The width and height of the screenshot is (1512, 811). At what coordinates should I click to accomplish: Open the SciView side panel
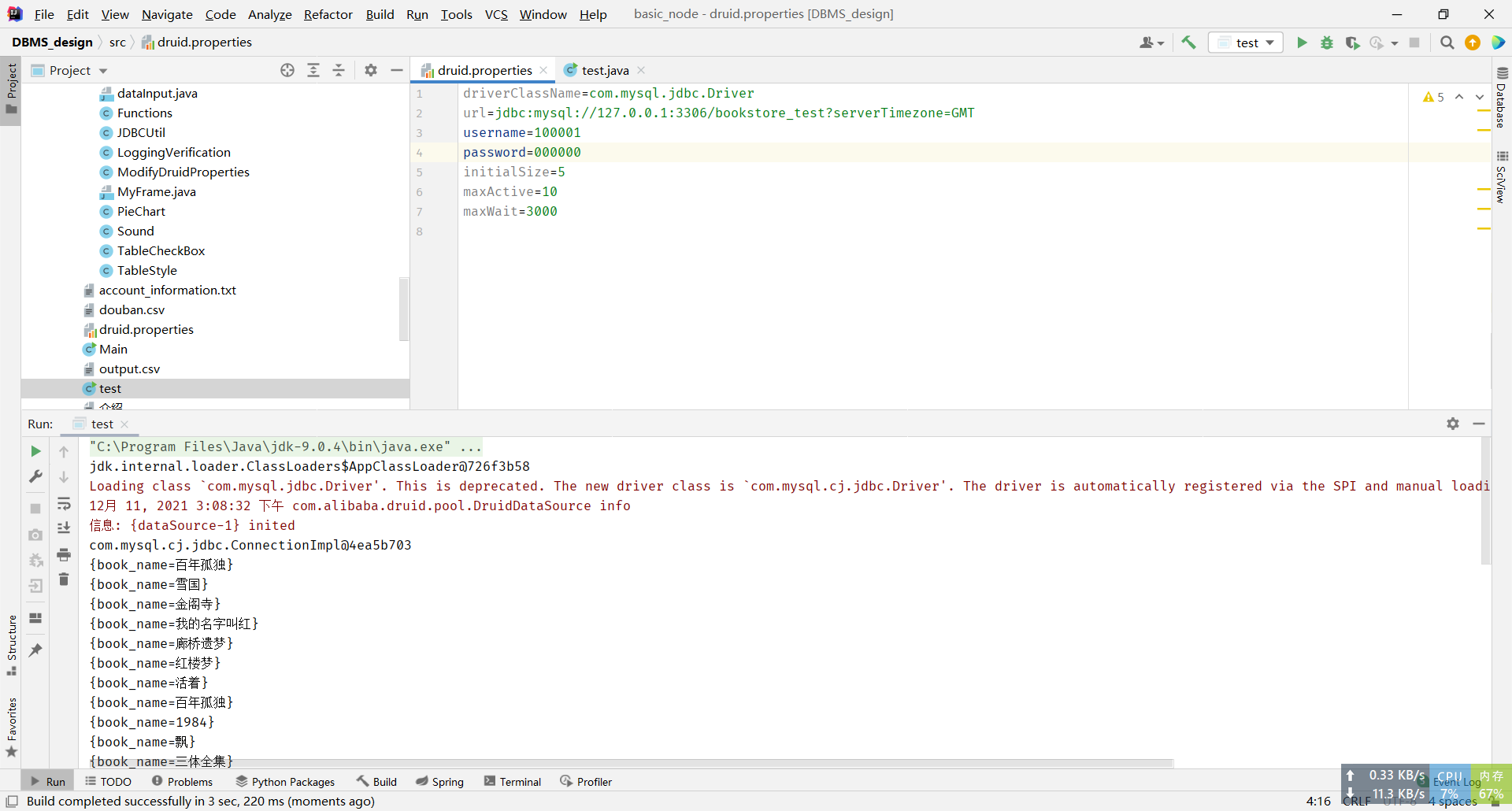pos(1502,177)
